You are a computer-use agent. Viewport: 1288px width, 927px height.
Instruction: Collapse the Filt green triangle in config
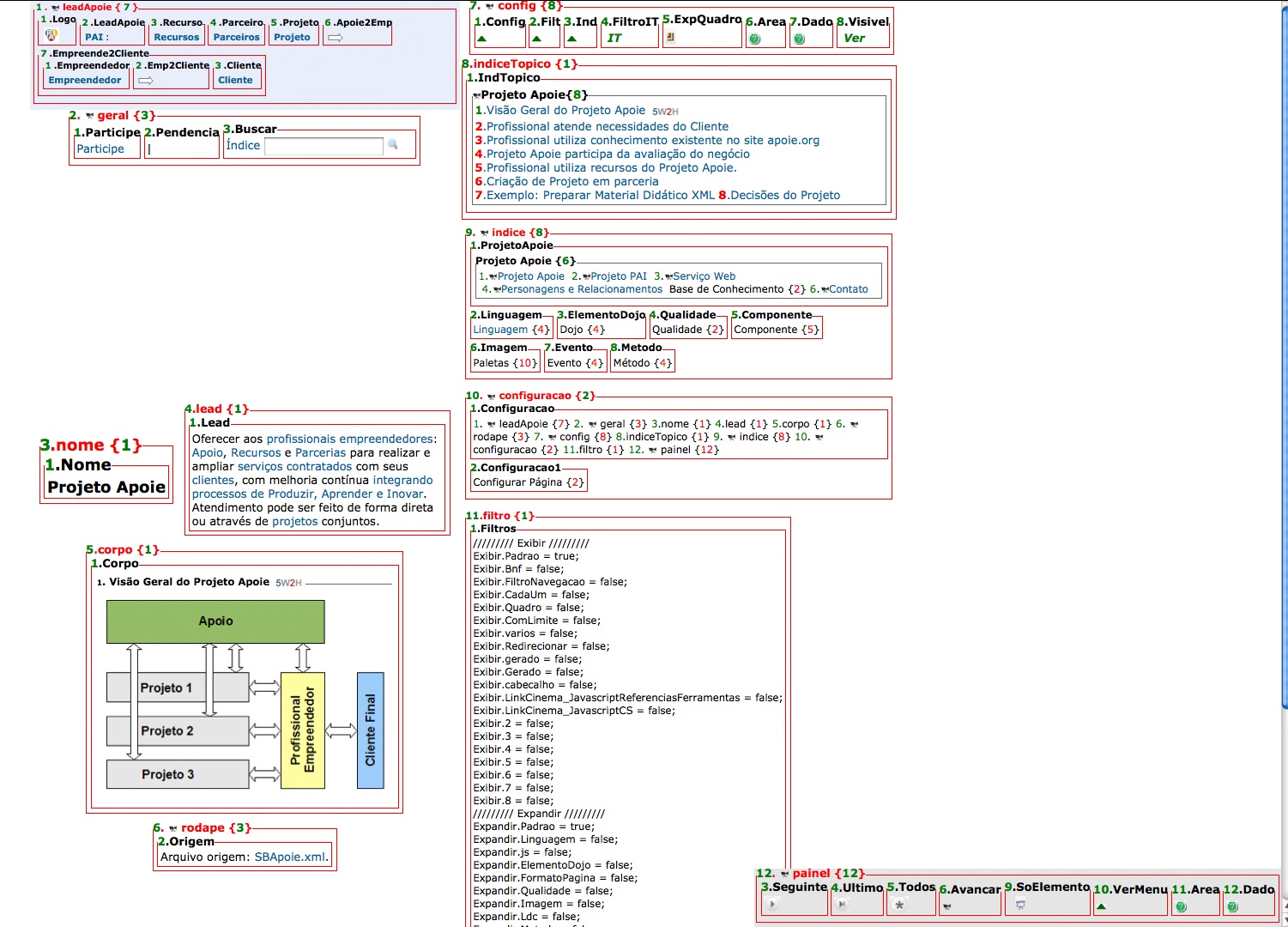click(x=537, y=39)
